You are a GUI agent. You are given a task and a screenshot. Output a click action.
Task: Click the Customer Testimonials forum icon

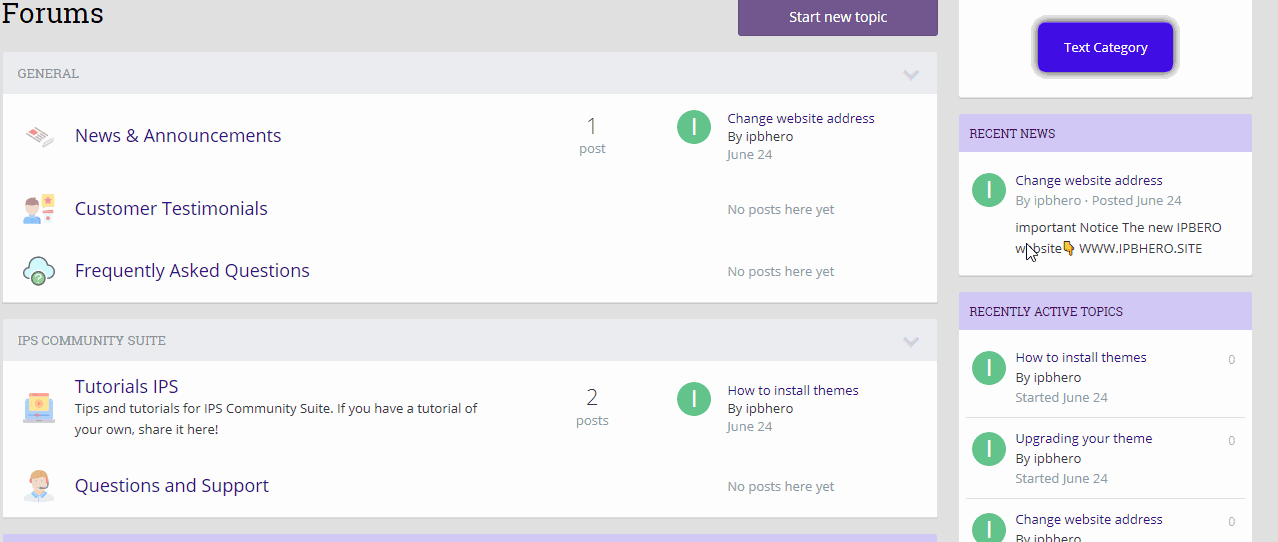click(39, 209)
